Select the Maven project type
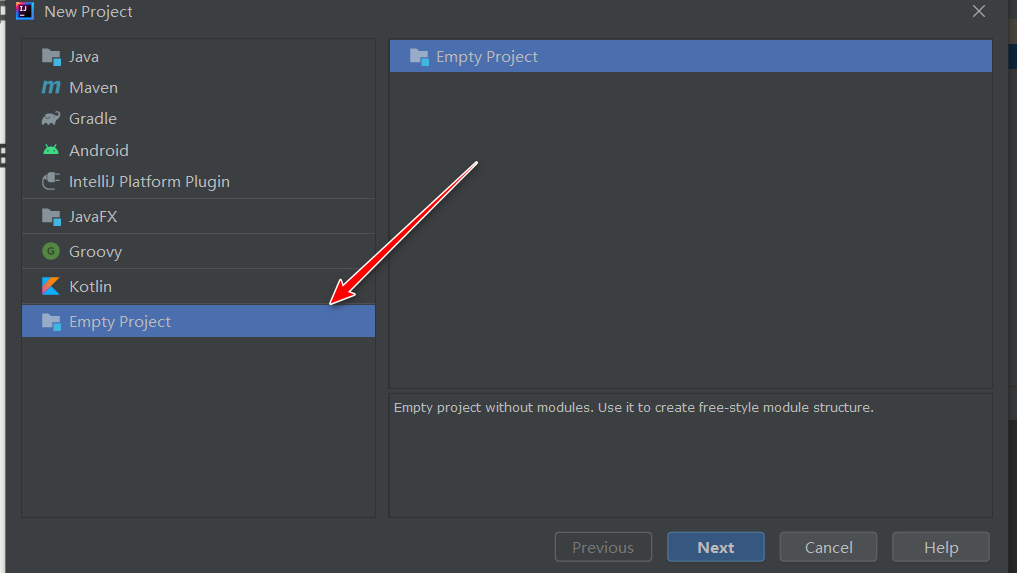 click(x=198, y=88)
